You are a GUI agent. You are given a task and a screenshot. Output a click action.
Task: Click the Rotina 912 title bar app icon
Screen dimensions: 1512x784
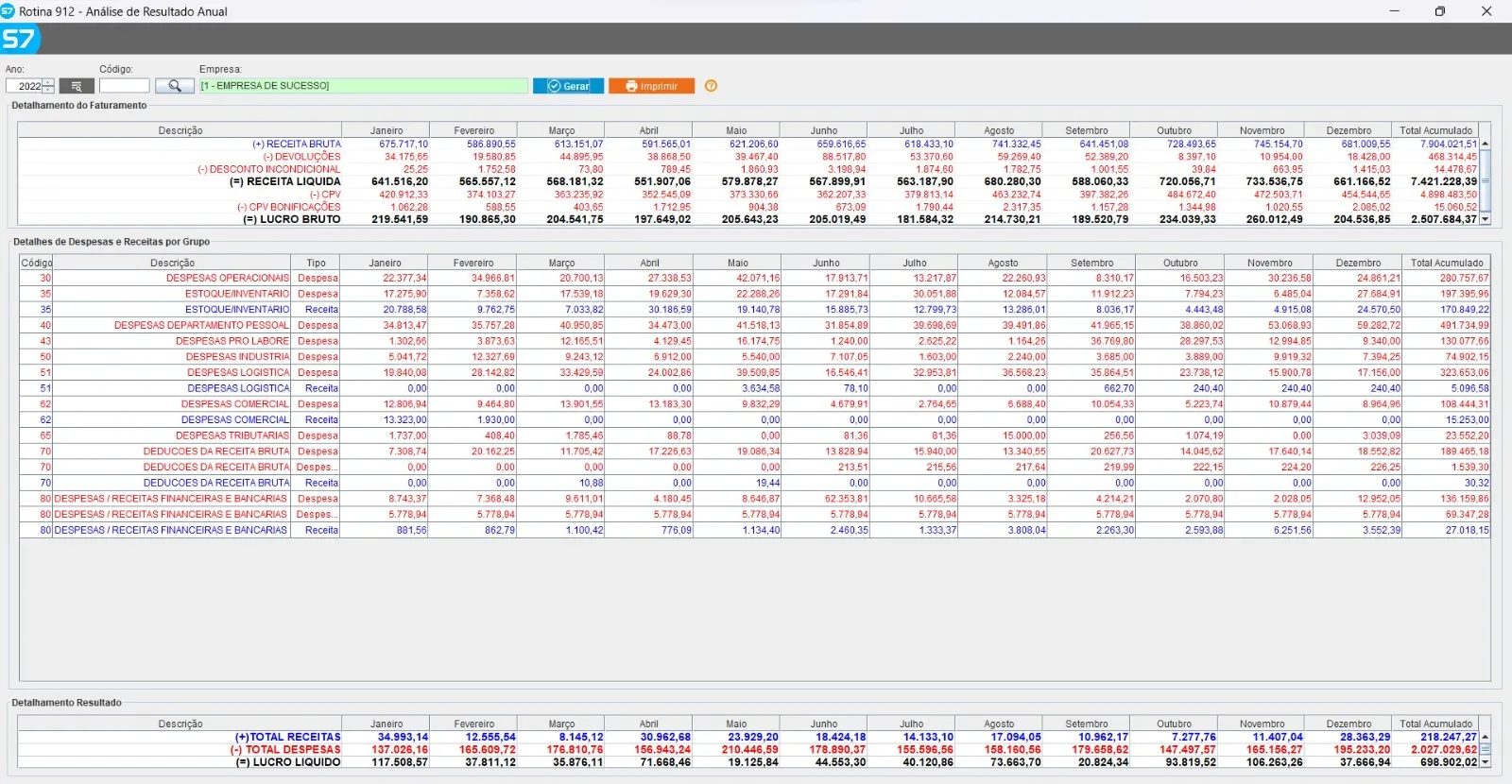click(x=9, y=11)
